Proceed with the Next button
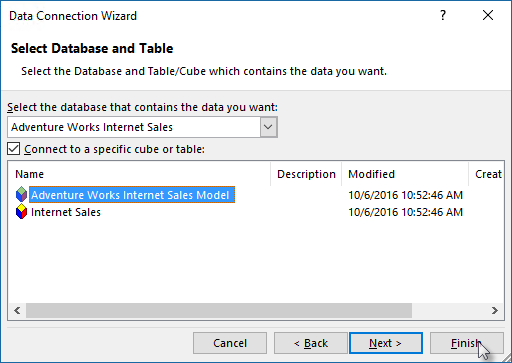The height and width of the screenshot is (363, 512). tap(386, 343)
